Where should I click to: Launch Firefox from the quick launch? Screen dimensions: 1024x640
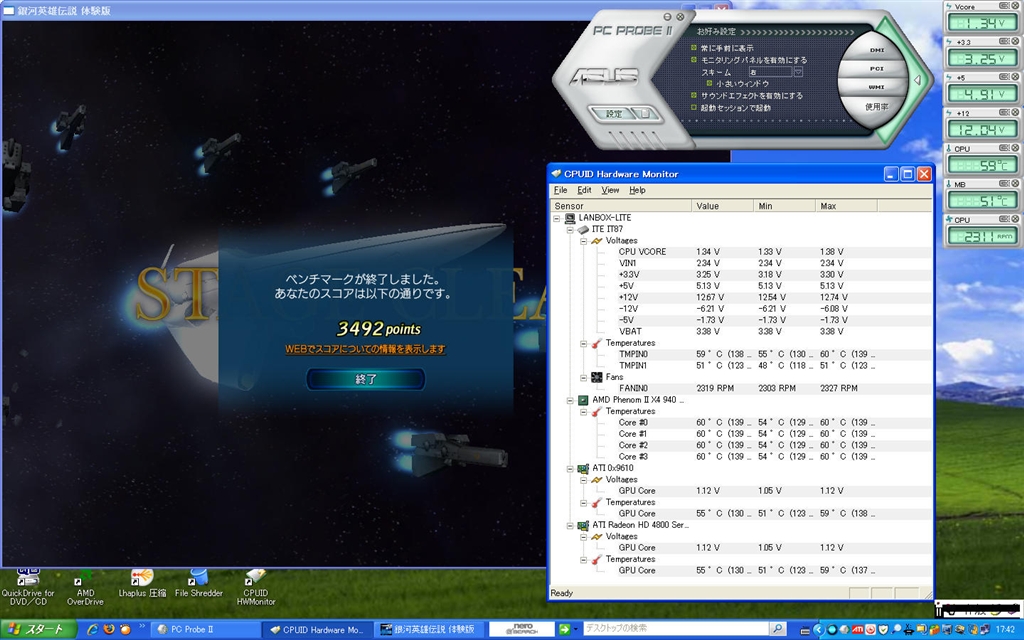click(x=108, y=630)
